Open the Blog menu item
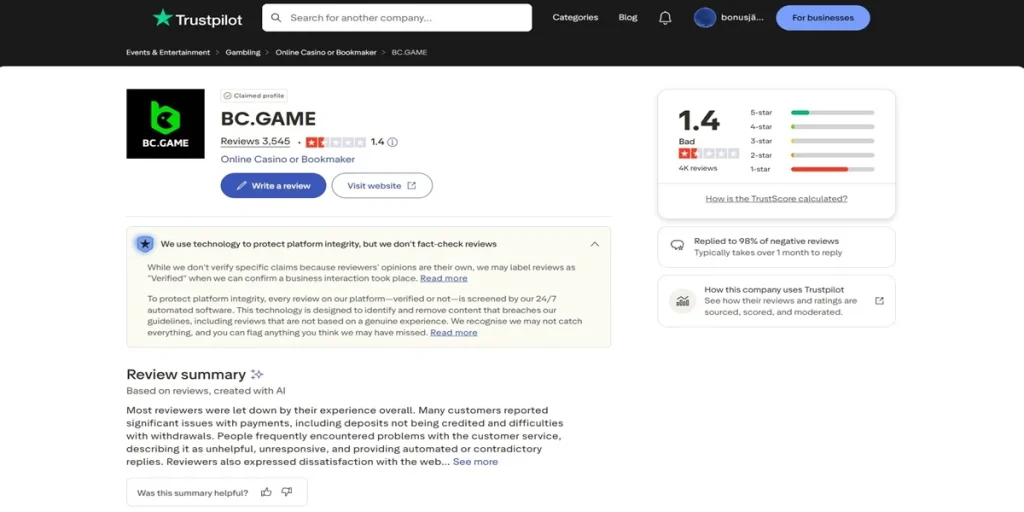 click(x=628, y=18)
